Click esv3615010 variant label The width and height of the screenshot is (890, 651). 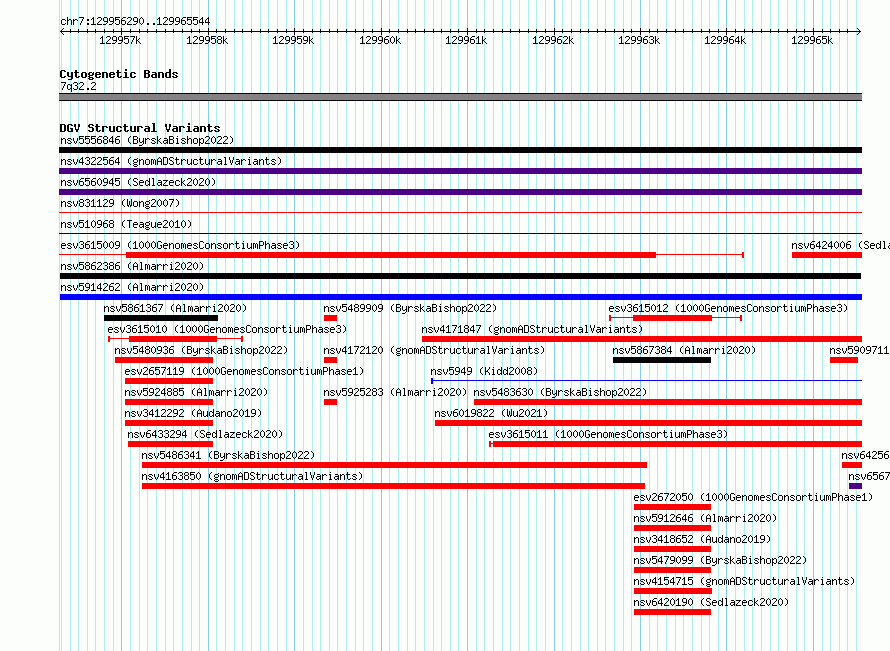pos(227,329)
